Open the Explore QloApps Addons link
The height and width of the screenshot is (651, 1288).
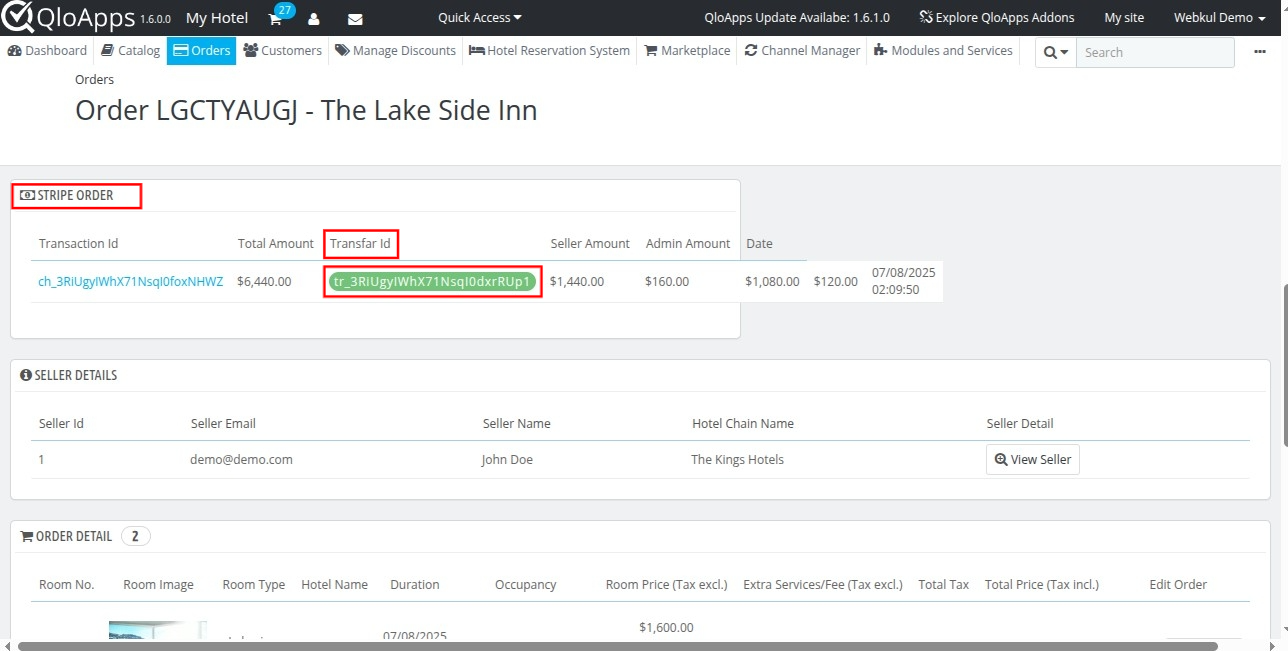(997, 18)
